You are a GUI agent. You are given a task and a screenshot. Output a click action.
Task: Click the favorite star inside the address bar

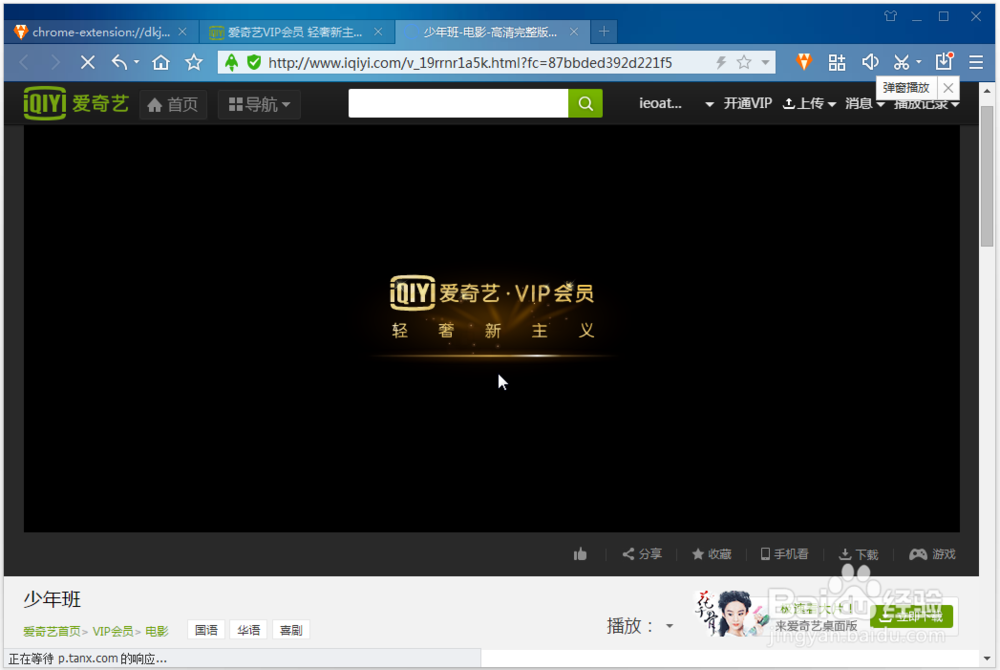[x=744, y=62]
